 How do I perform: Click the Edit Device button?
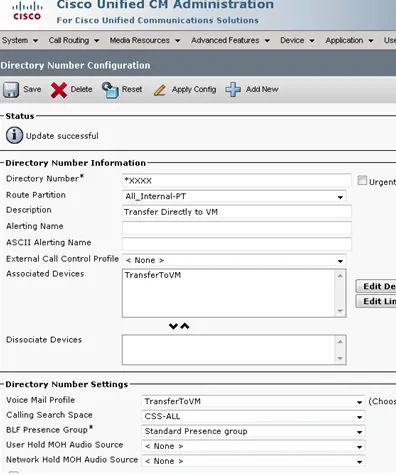pos(376,286)
